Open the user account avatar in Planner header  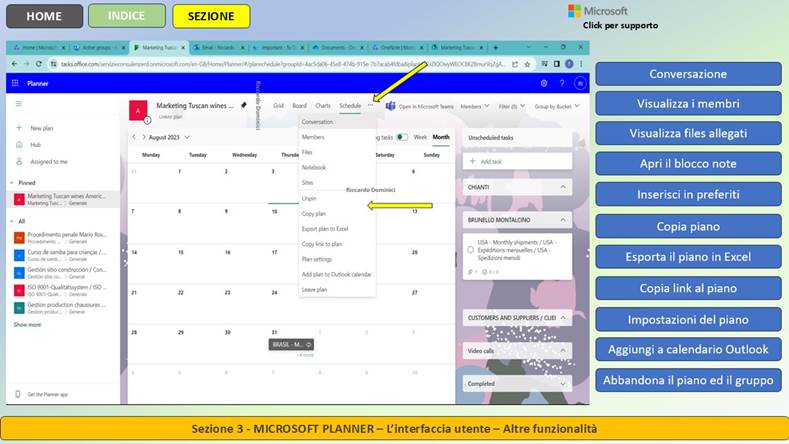tap(580, 84)
